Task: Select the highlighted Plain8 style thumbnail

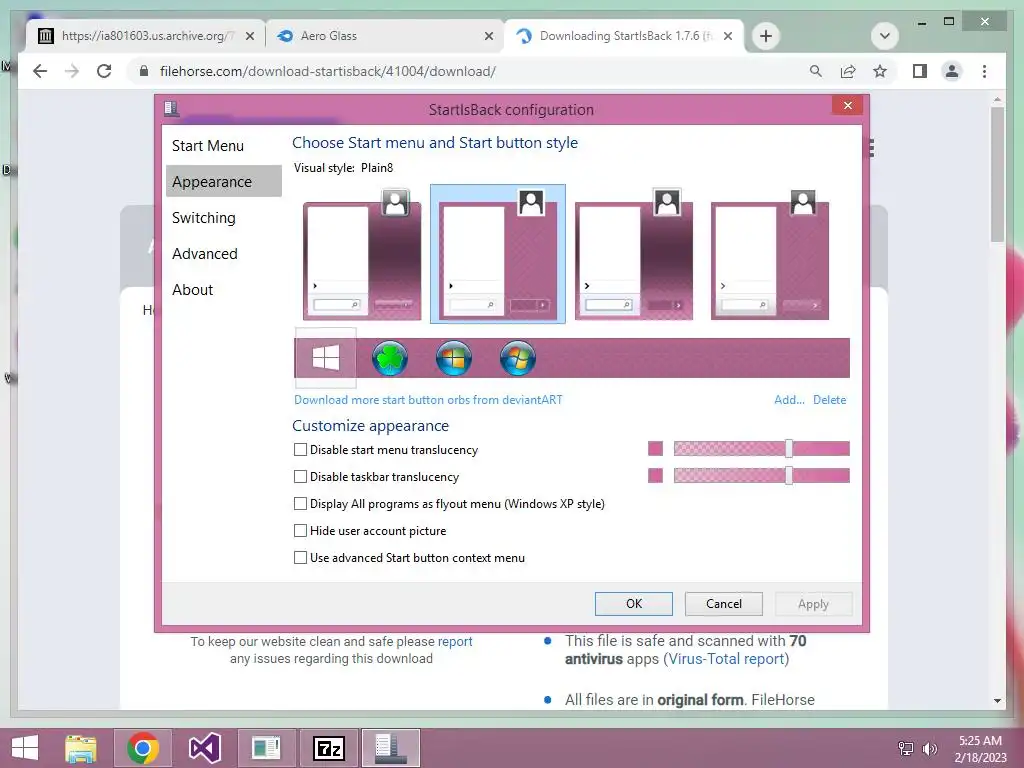Action: (x=498, y=254)
